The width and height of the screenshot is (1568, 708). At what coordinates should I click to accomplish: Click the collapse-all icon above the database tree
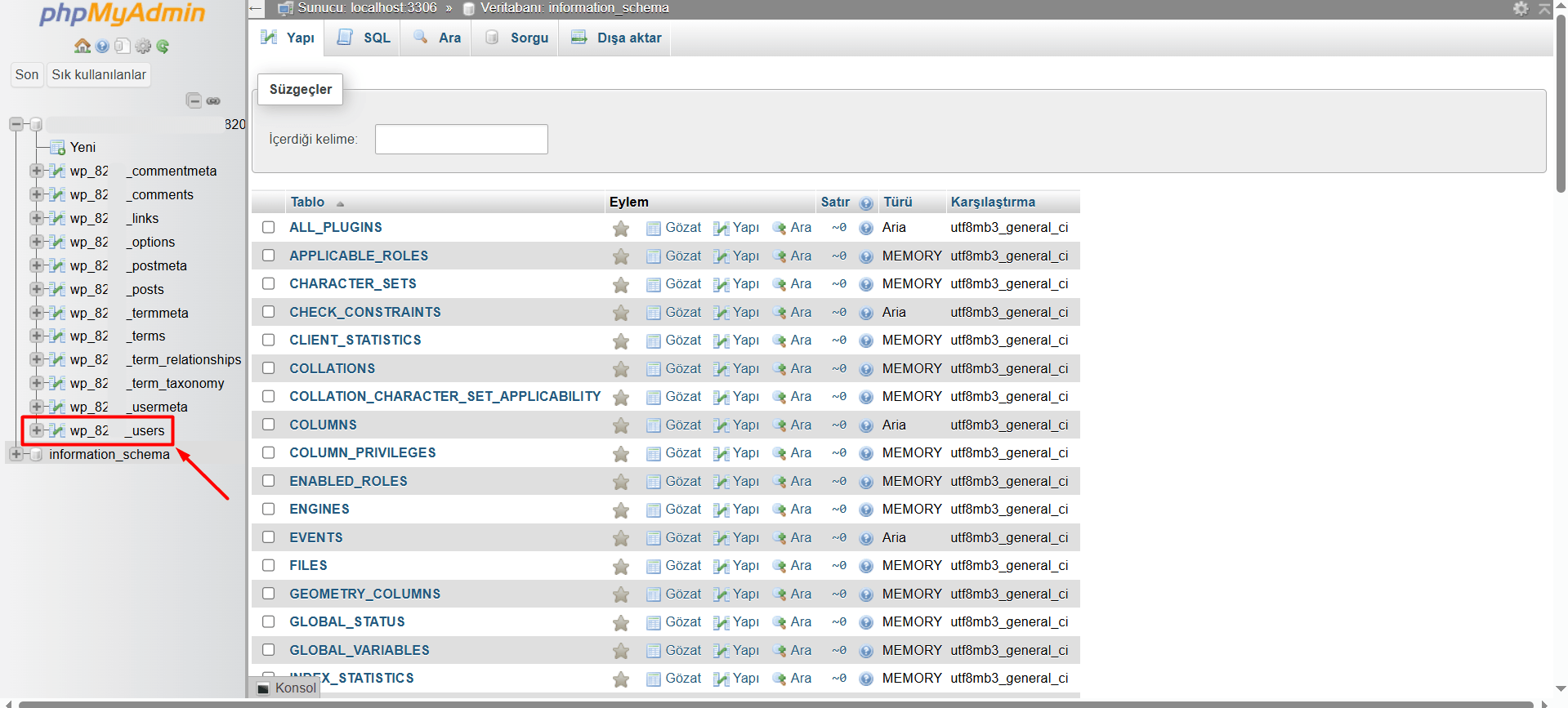tap(194, 100)
